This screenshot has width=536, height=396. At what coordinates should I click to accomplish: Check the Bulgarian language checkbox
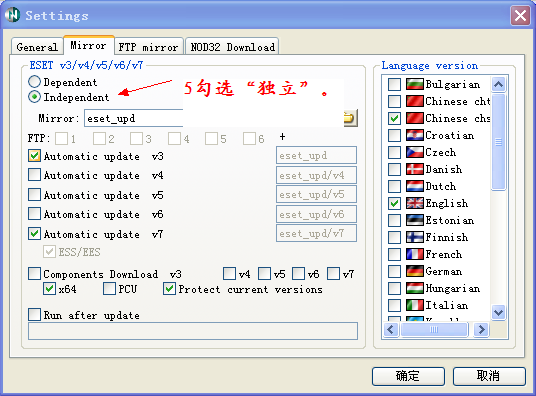394,84
